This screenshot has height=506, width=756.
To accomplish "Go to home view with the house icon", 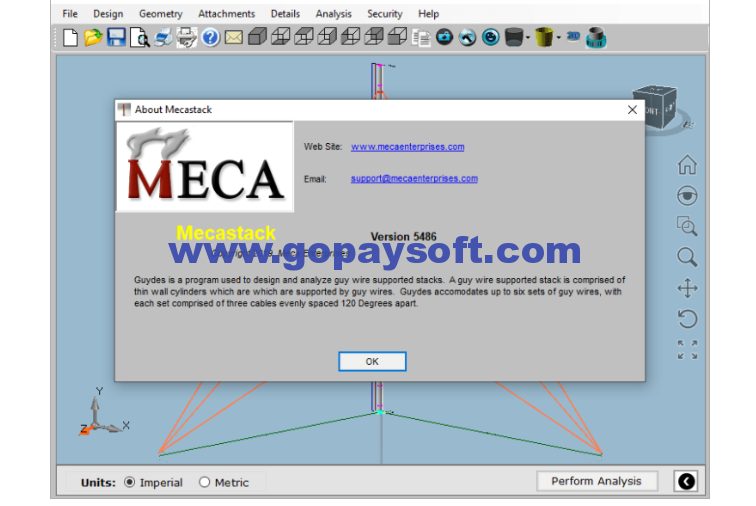I will tap(687, 165).
